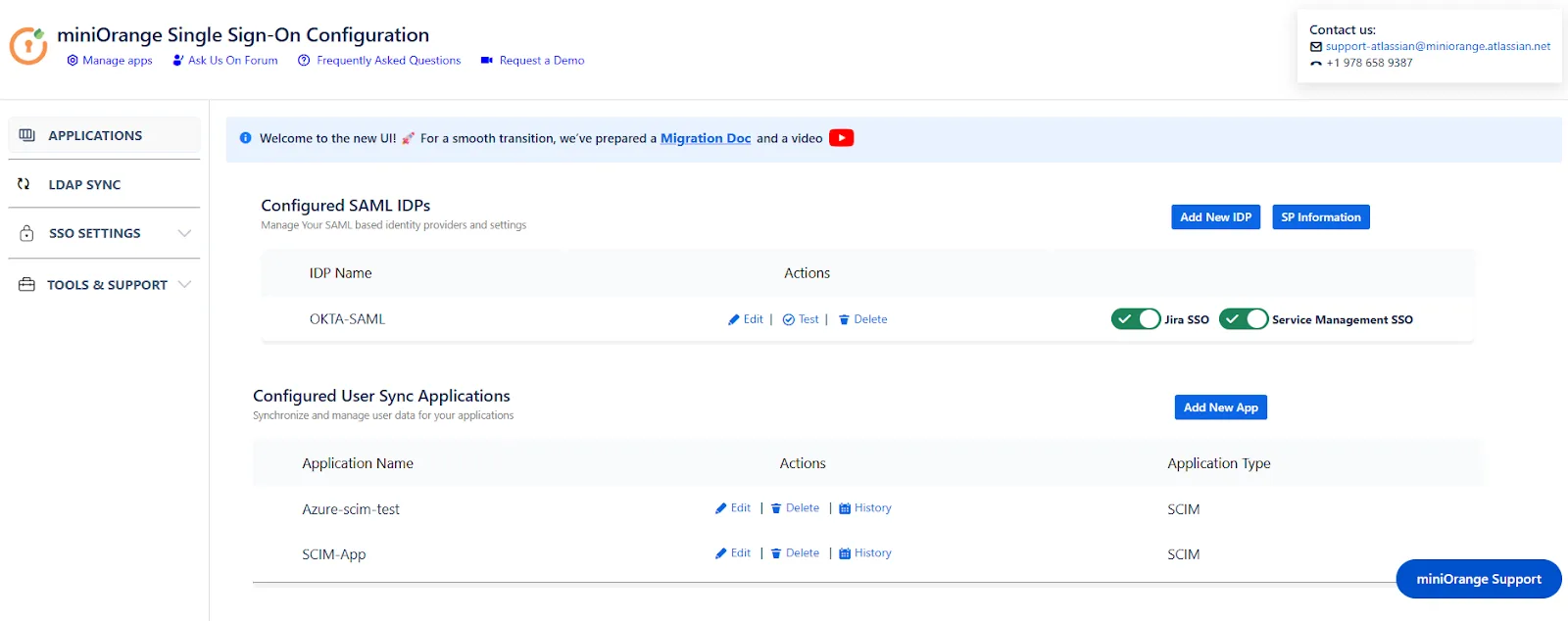Click the Configured SAML IDPs heading

coord(346,206)
